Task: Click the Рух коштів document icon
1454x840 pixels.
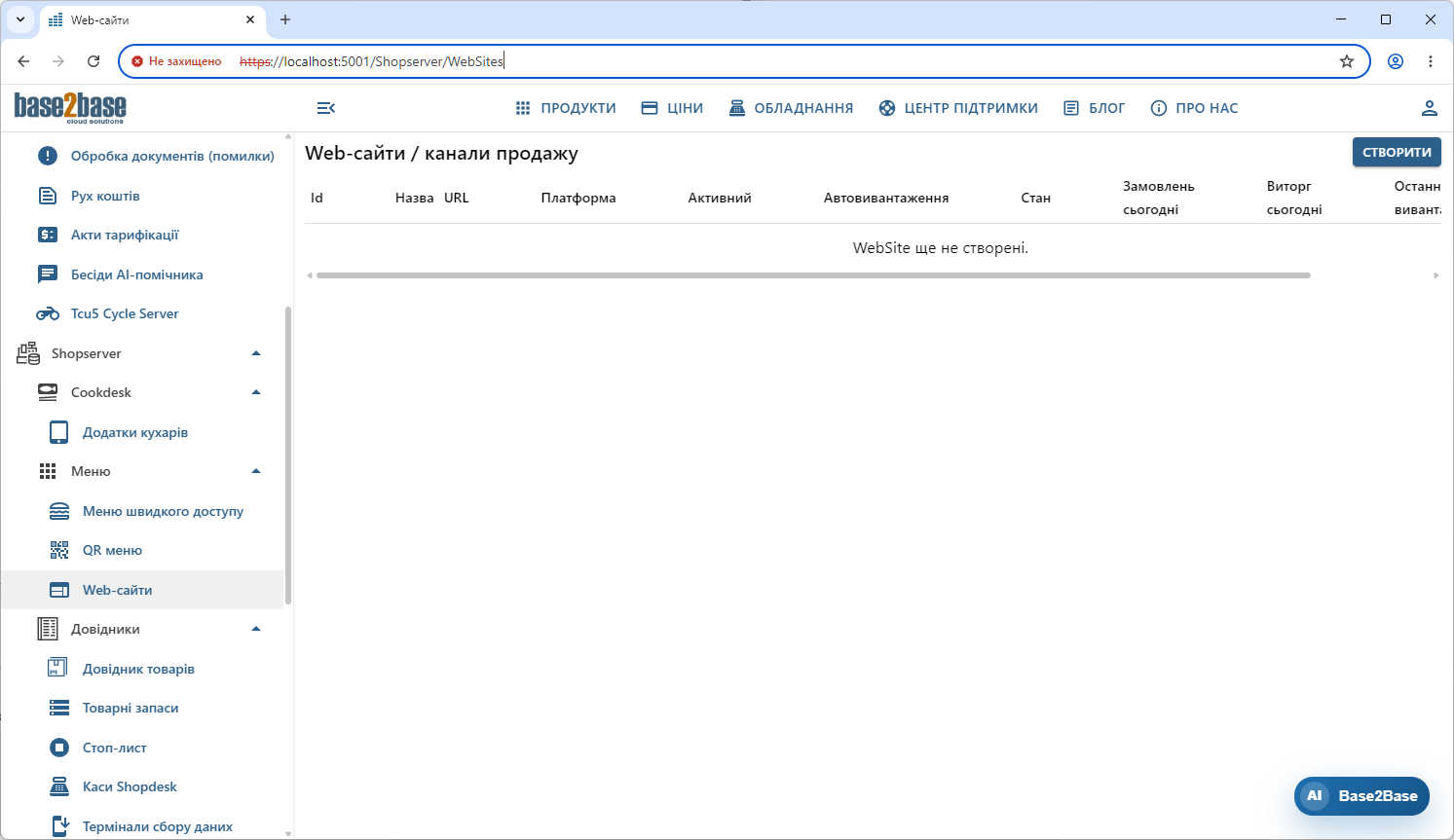Action: 48,196
